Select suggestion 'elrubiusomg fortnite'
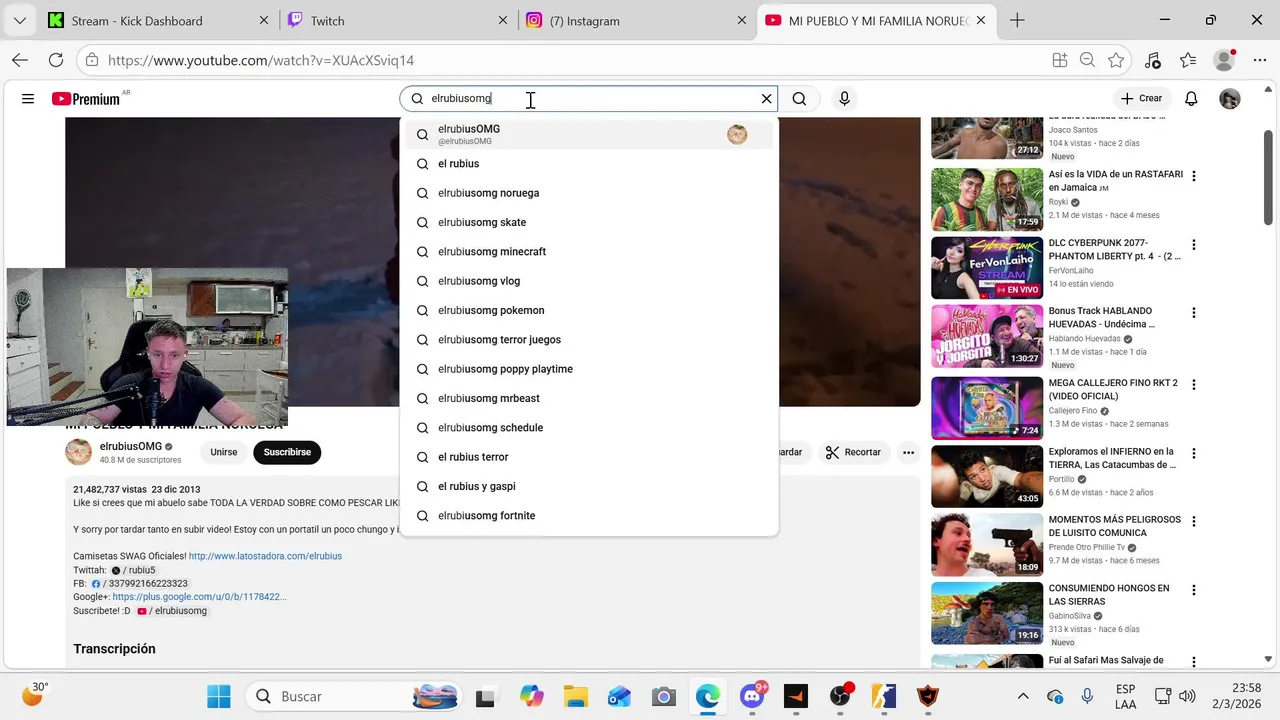 coord(589,516)
